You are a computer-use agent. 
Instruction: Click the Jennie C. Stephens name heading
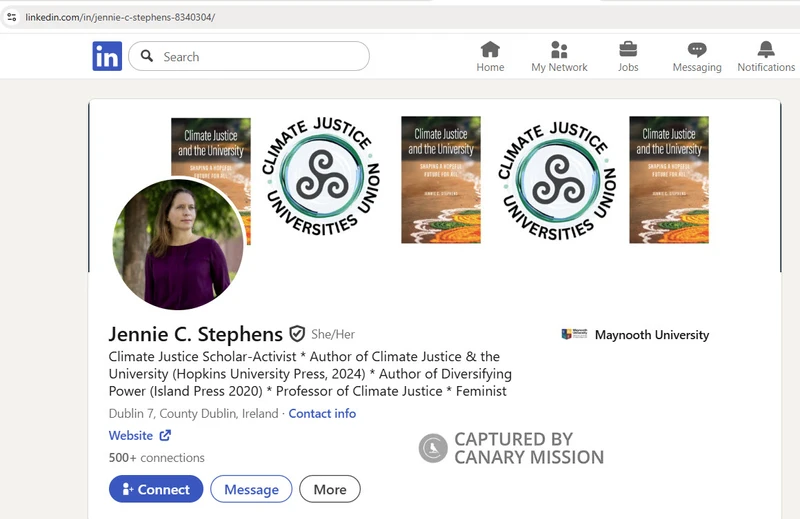coord(195,334)
